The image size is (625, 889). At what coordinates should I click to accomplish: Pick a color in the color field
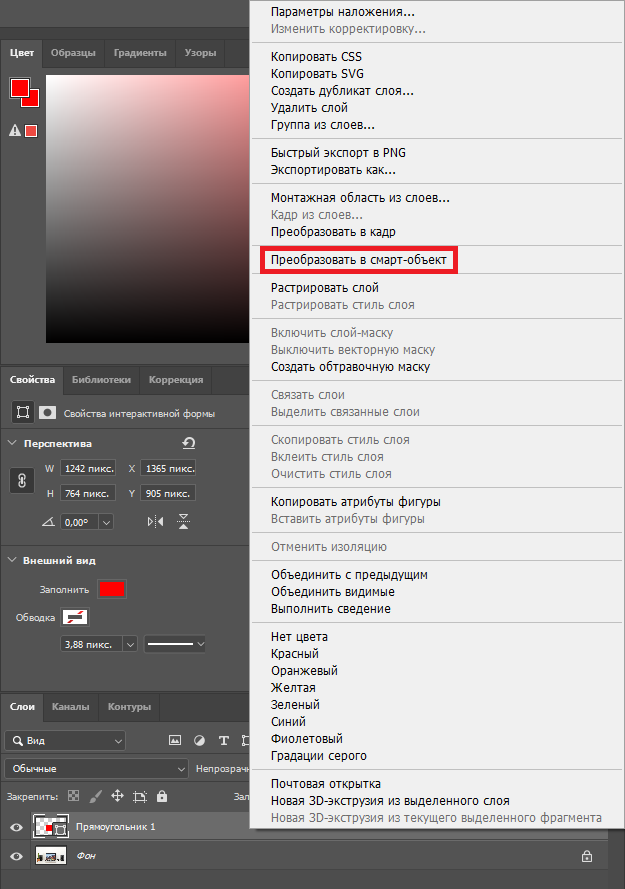(147, 209)
